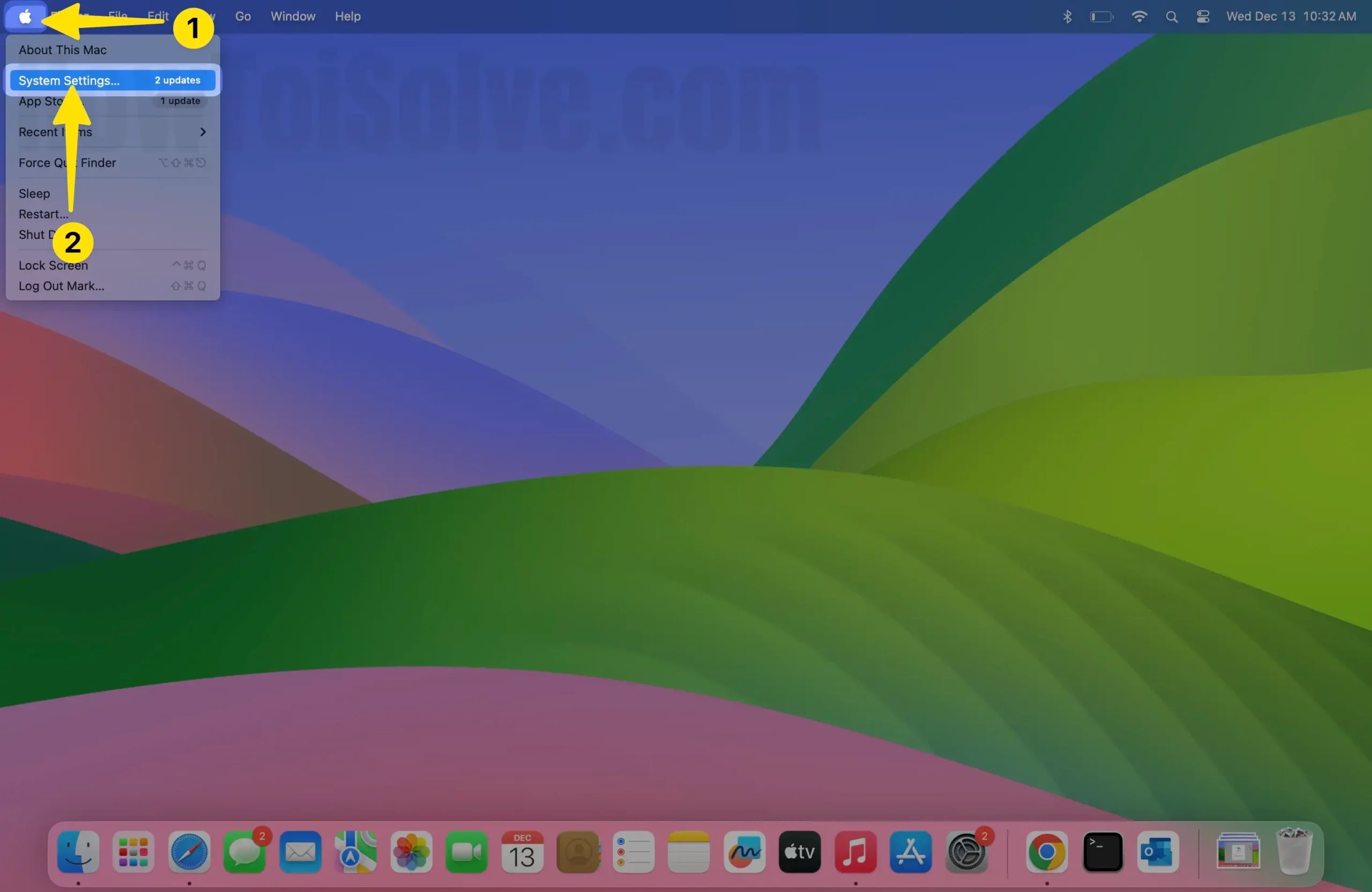Viewport: 1372px width, 892px height.
Task: Open Spotlight search in the menu bar
Action: 1172,16
